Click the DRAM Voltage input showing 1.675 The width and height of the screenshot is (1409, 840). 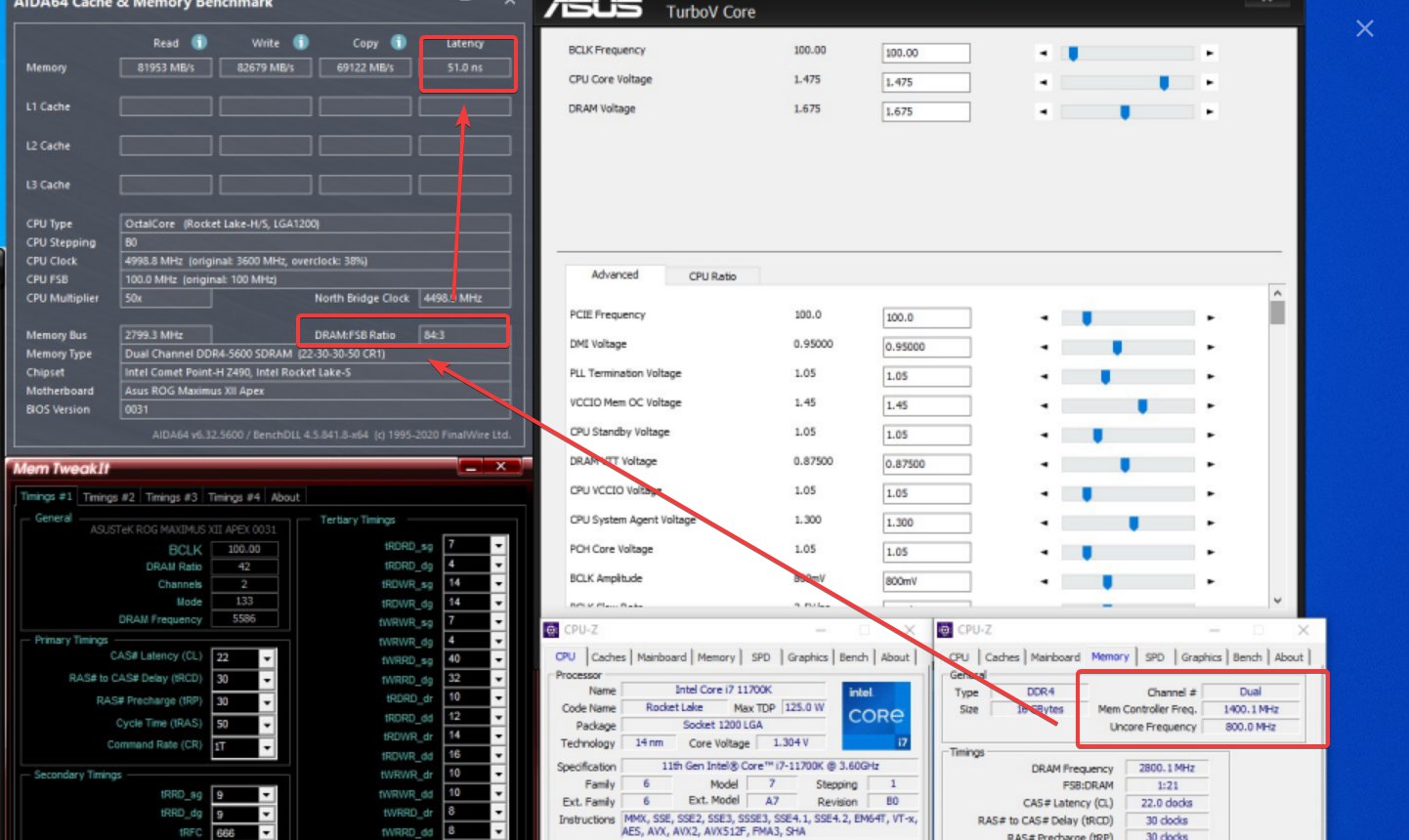pos(926,111)
